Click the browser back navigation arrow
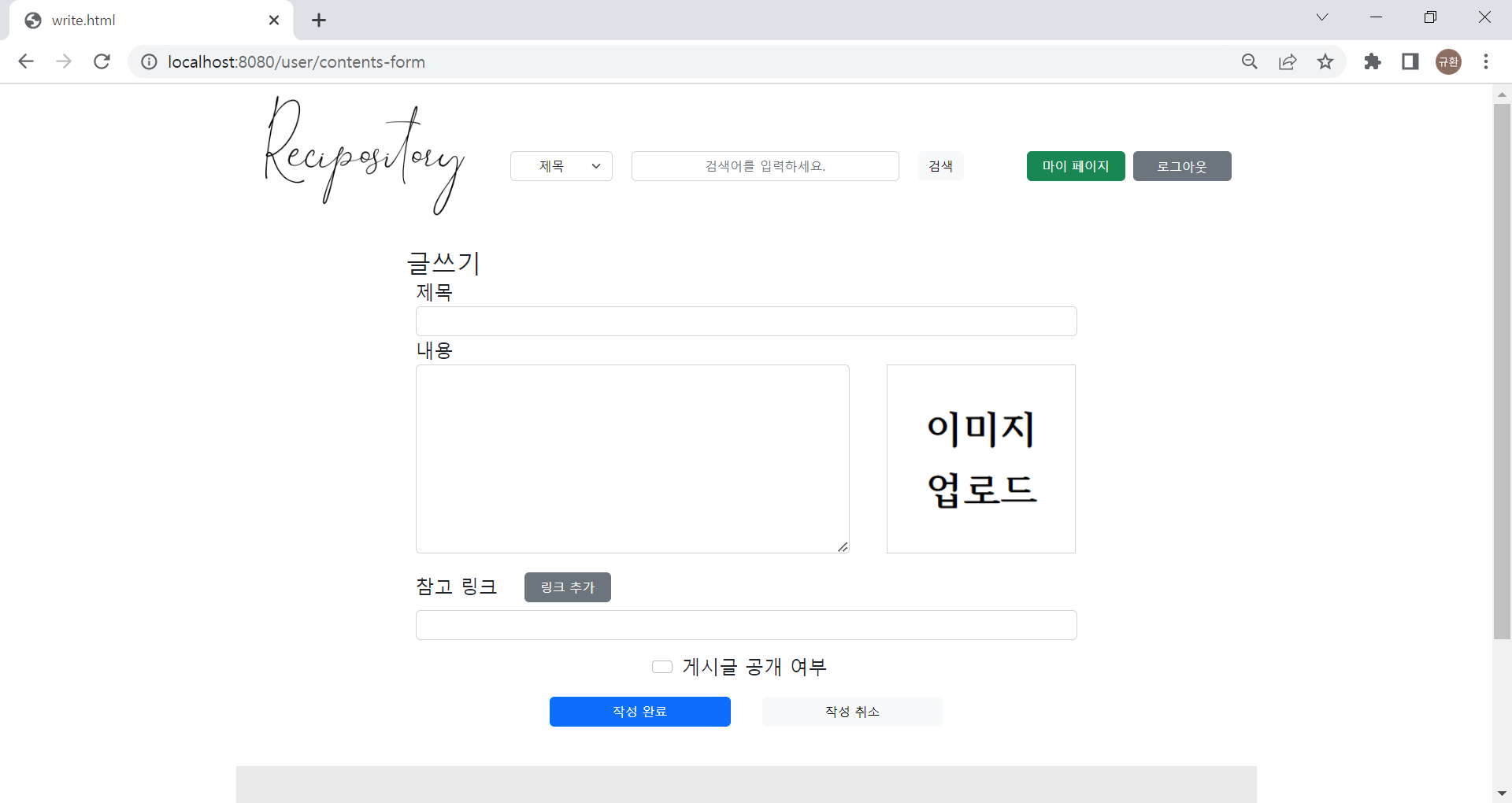1512x803 pixels. tap(26, 61)
